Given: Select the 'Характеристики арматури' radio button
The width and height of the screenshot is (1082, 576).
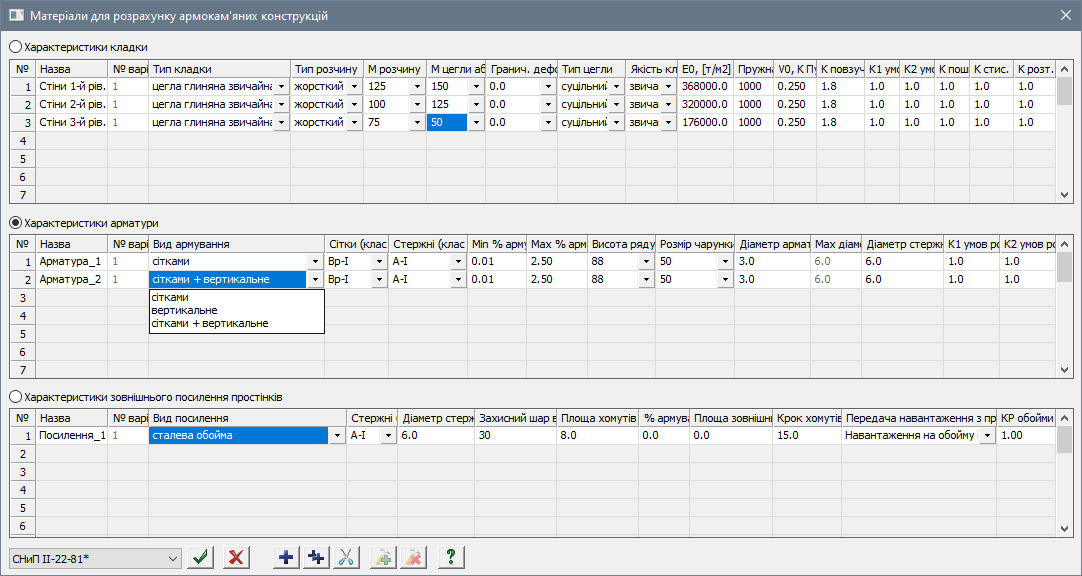Looking at the screenshot, I should click(15, 223).
